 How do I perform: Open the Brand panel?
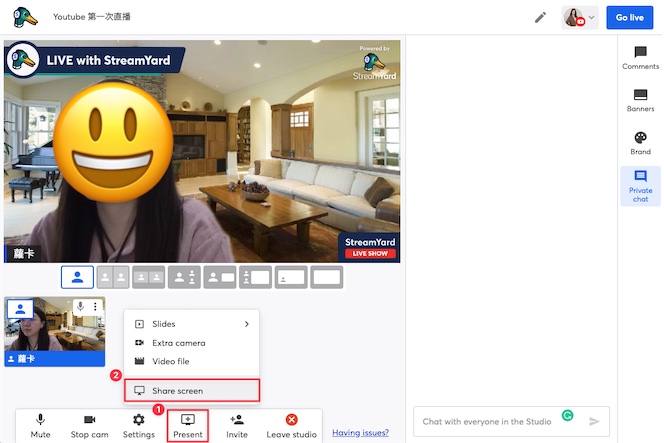click(x=640, y=143)
